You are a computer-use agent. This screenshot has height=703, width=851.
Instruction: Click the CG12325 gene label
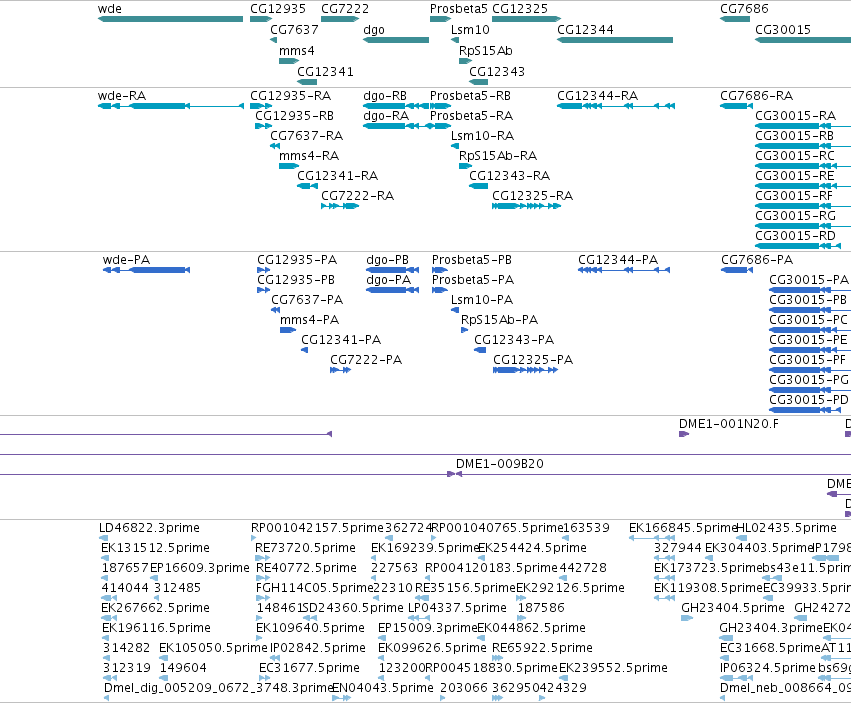click(520, 9)
